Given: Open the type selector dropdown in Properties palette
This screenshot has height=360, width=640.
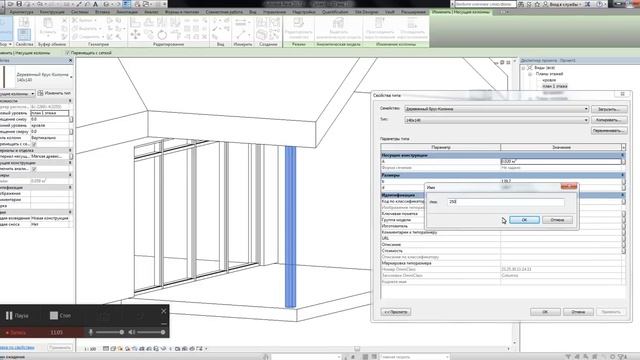Looking at the screenshot, I should (x=71, y=77).
